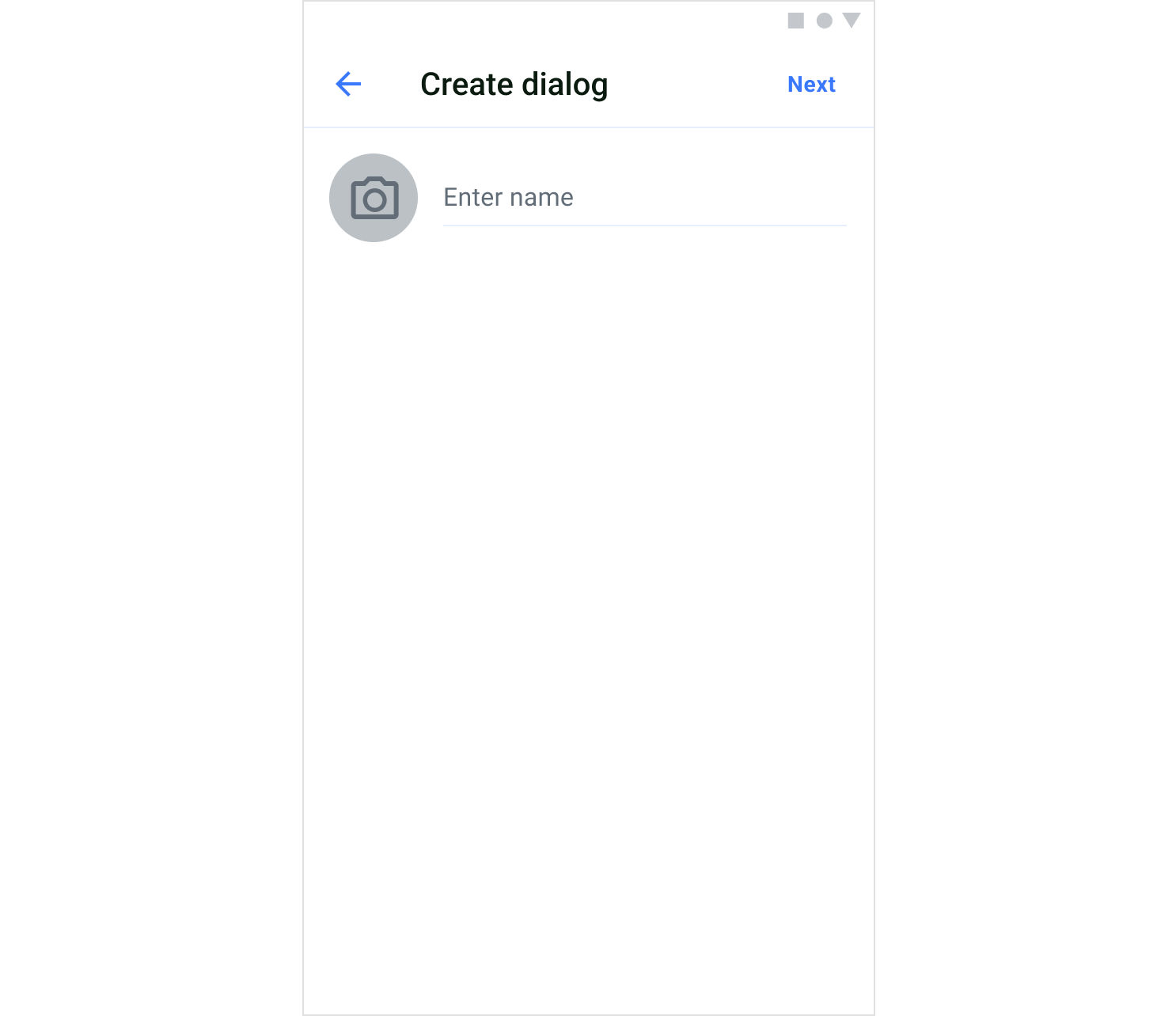
Task: Click the underline beneath Enter name
Action: click(645, 226)
